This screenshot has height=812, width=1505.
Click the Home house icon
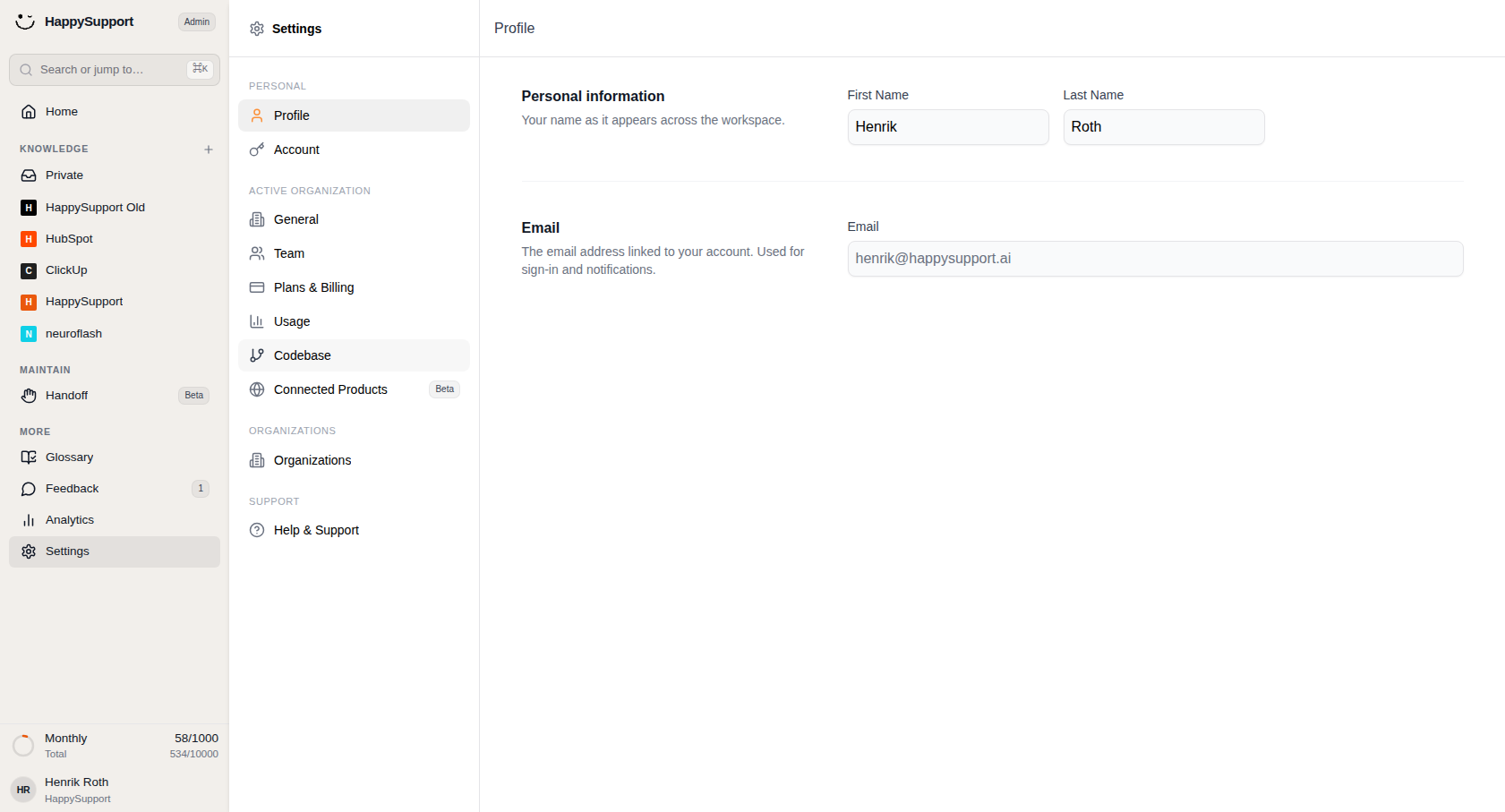click(x=29, y=112)
